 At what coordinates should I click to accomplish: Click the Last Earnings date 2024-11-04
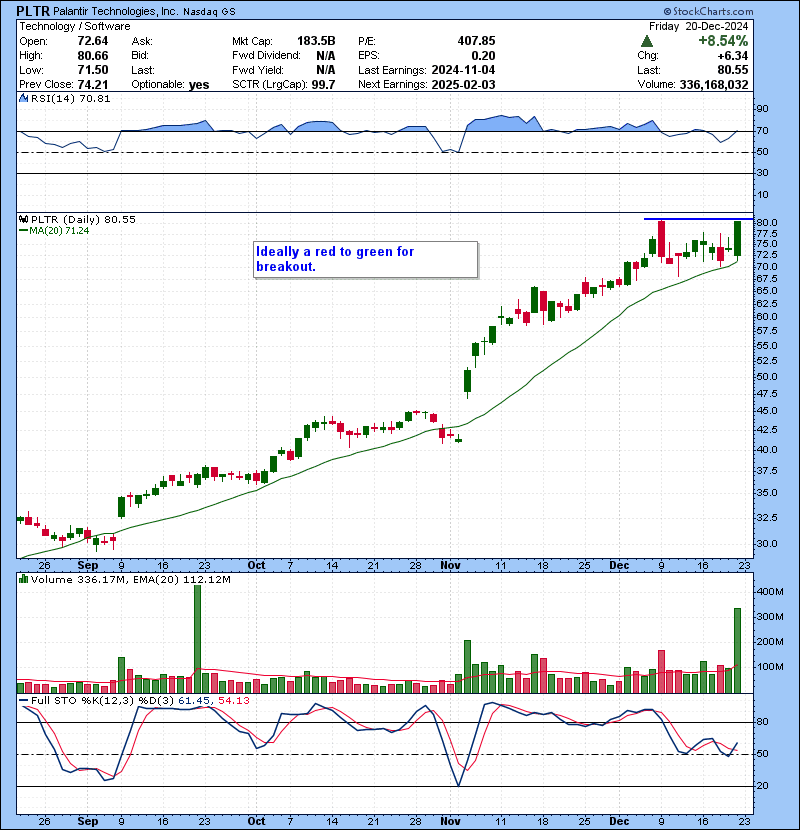(463, 70)
